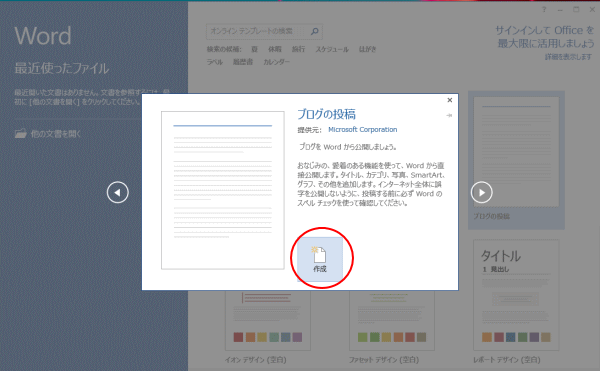Select suggested search ラベル
600x371 pixels.
coord(214,62)
